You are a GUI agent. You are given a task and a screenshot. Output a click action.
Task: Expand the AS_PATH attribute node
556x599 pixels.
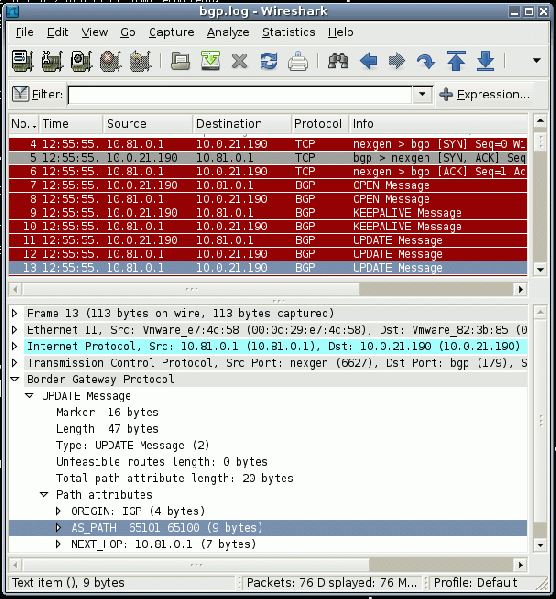pyautogui.click(x=58, y=528)
